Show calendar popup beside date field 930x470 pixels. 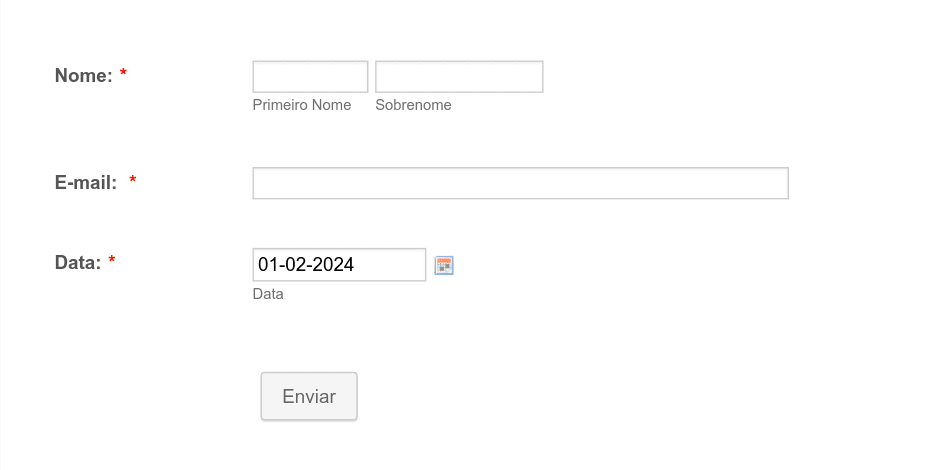444,265
